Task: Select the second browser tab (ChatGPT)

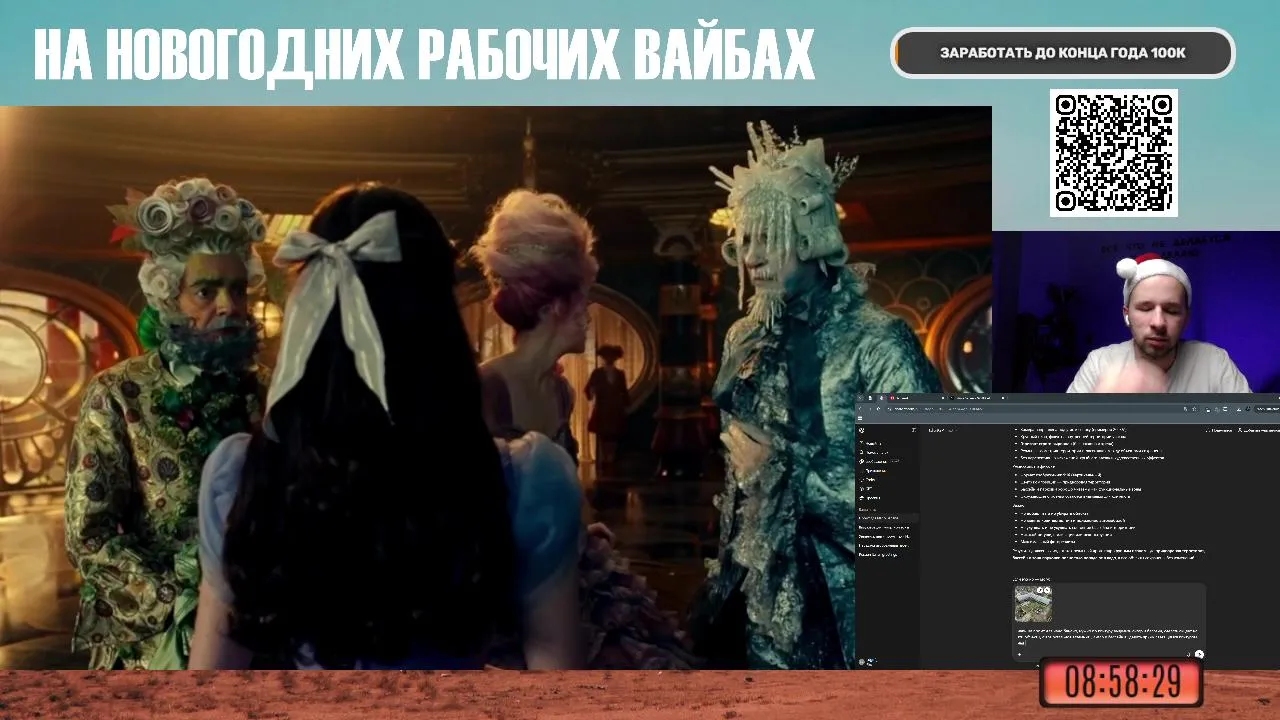Action: [x=977, y=398]
